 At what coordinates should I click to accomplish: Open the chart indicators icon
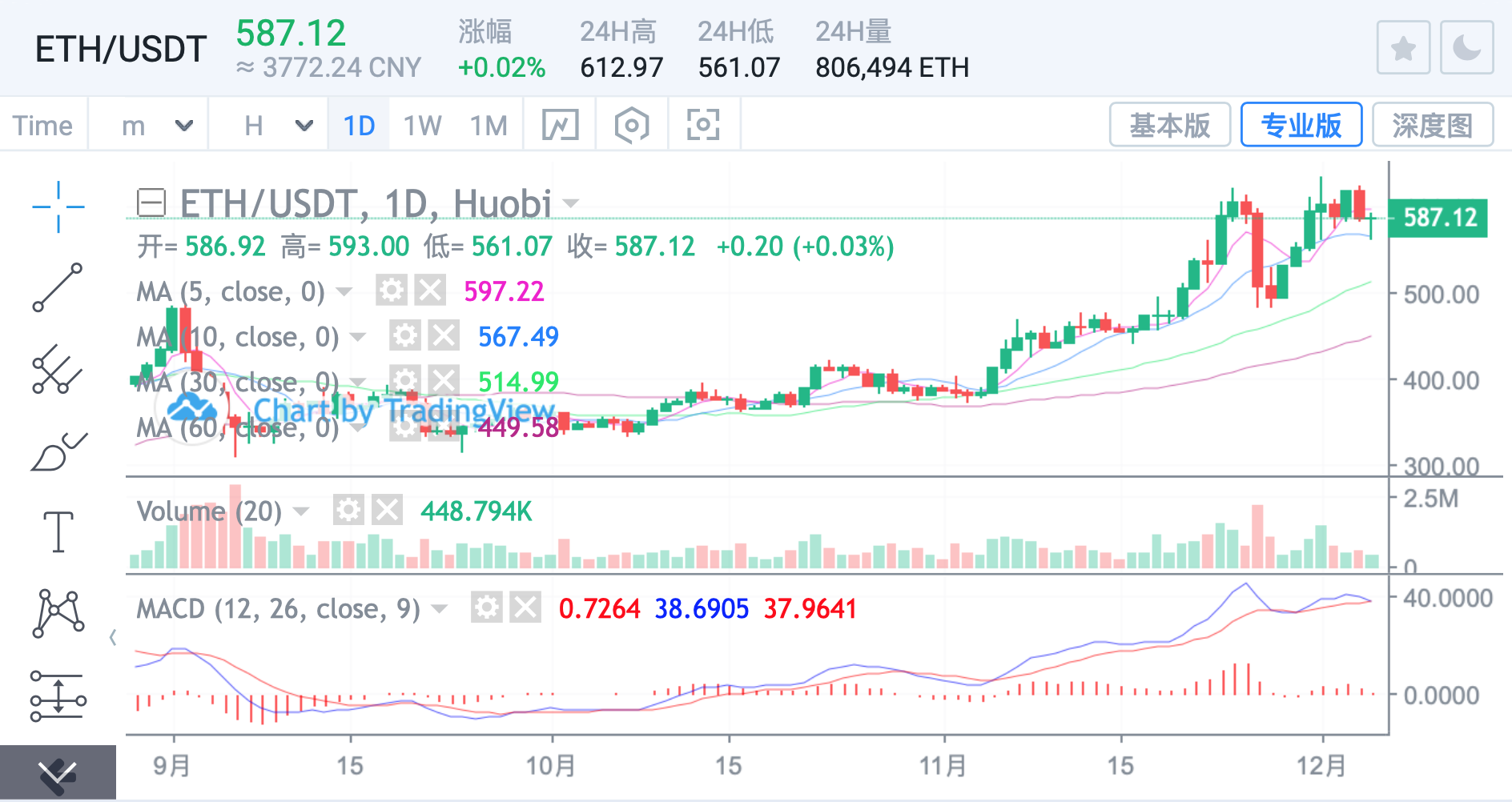click(x=560, y=125)
